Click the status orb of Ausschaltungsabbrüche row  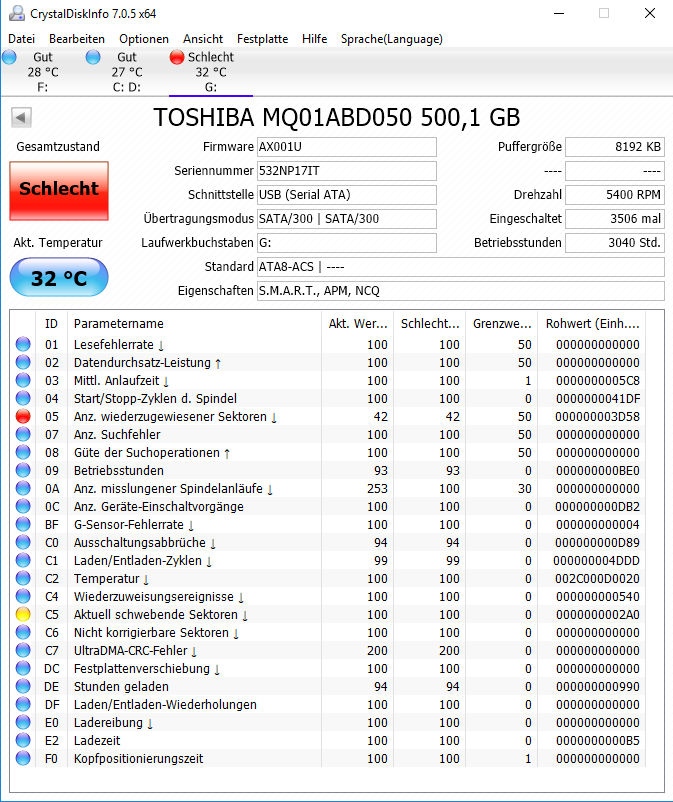[23, 542]
